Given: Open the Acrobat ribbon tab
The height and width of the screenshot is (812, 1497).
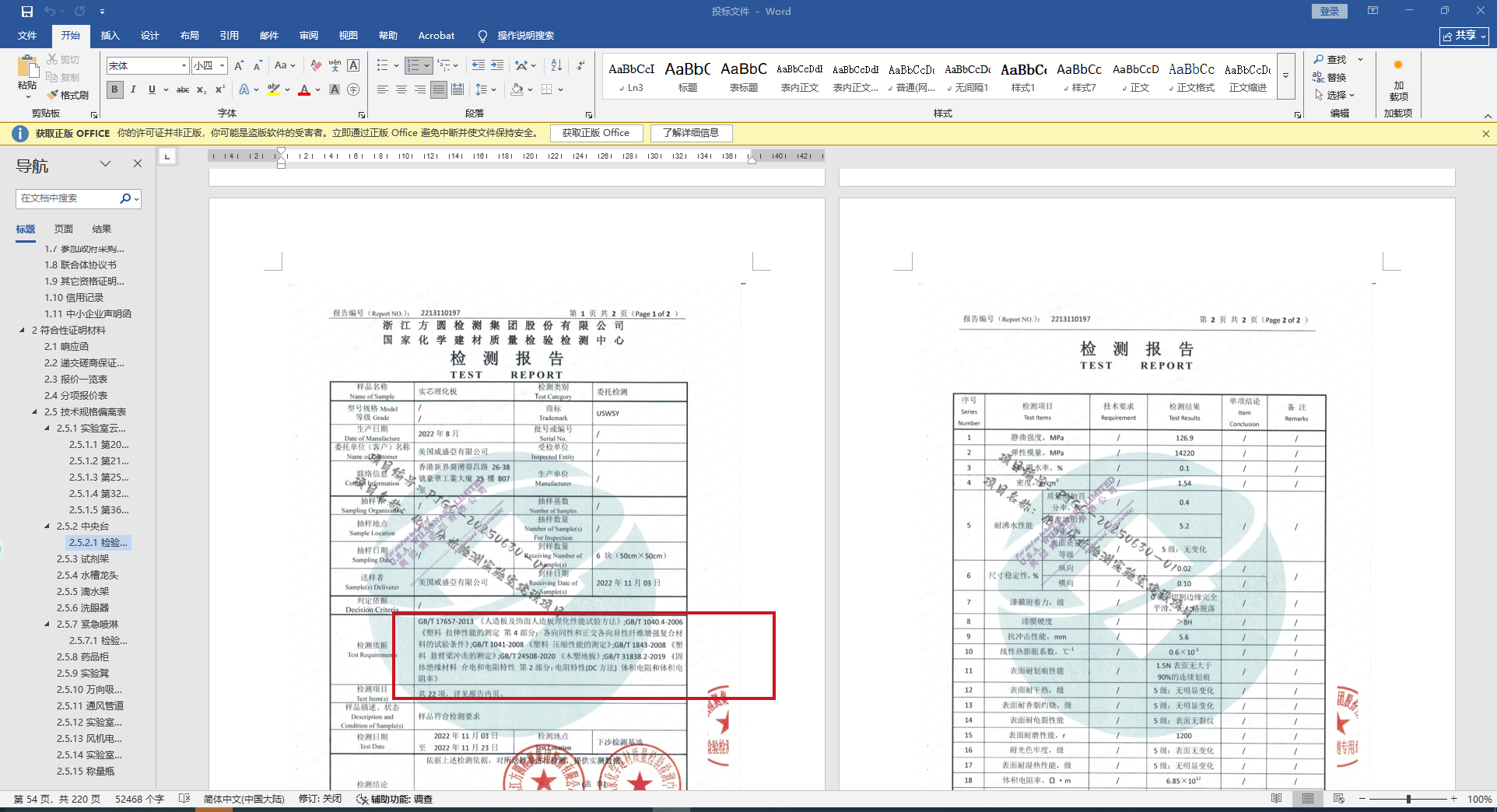Looking at the screenshot, I should [x=436, y=36].
